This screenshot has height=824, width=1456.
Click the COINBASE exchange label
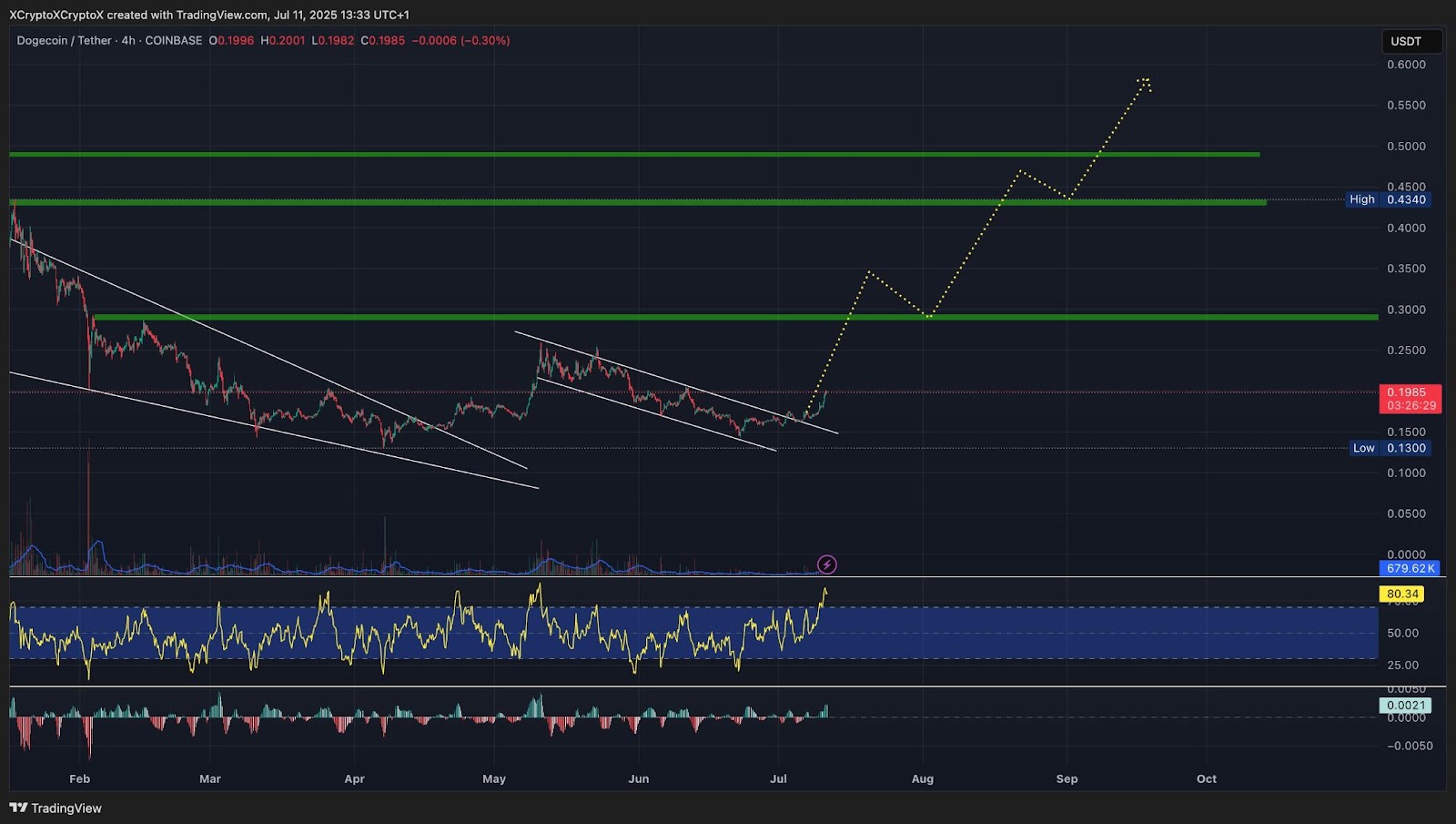(172, 41)
